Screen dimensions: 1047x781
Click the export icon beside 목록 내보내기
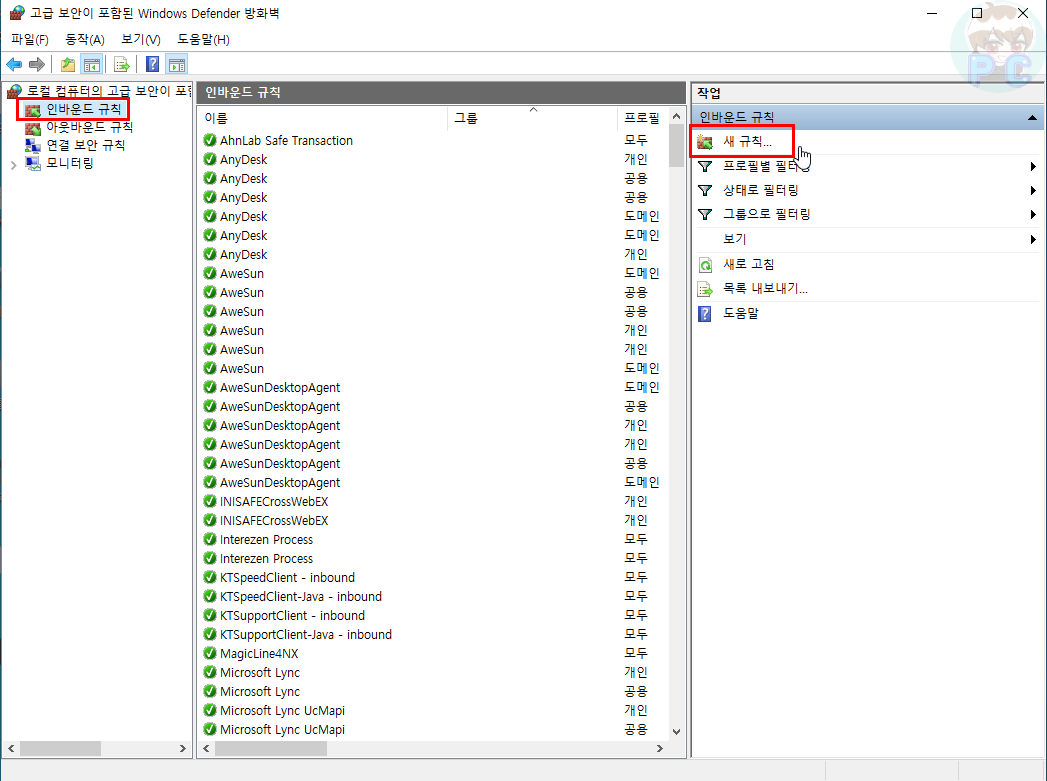pyautogui.click(x=705, y=289)
